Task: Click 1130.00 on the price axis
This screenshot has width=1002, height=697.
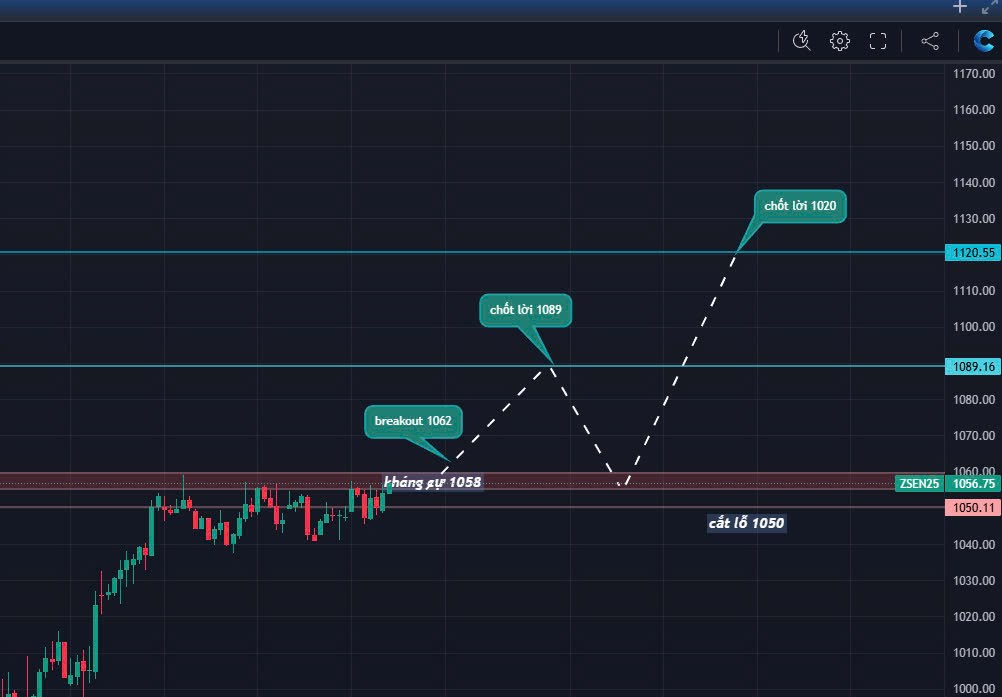Action: coord(974,218)
